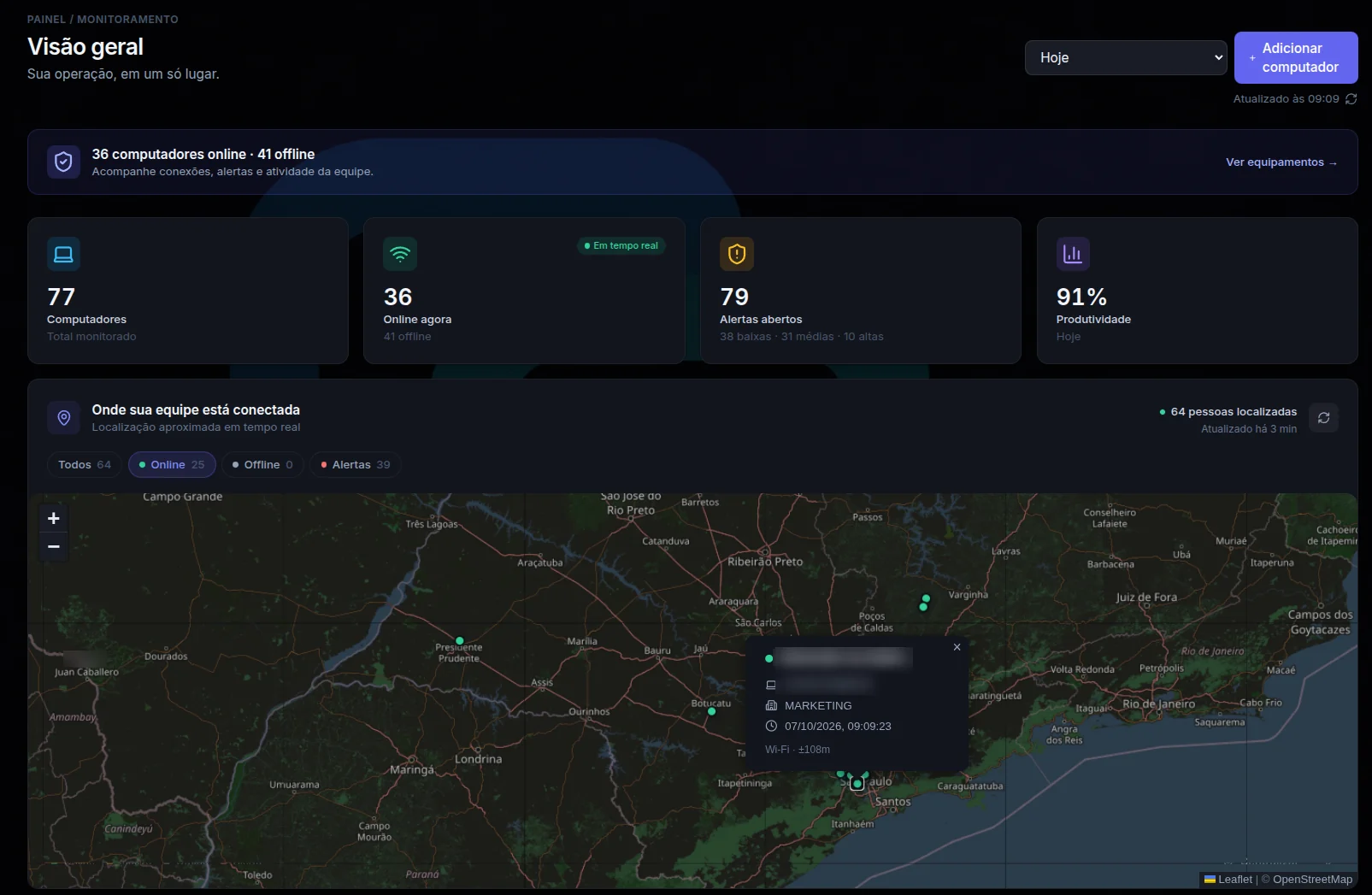1372x895 pixels.
Task: Select the Online 25 filter
Action: click(172, 464)
